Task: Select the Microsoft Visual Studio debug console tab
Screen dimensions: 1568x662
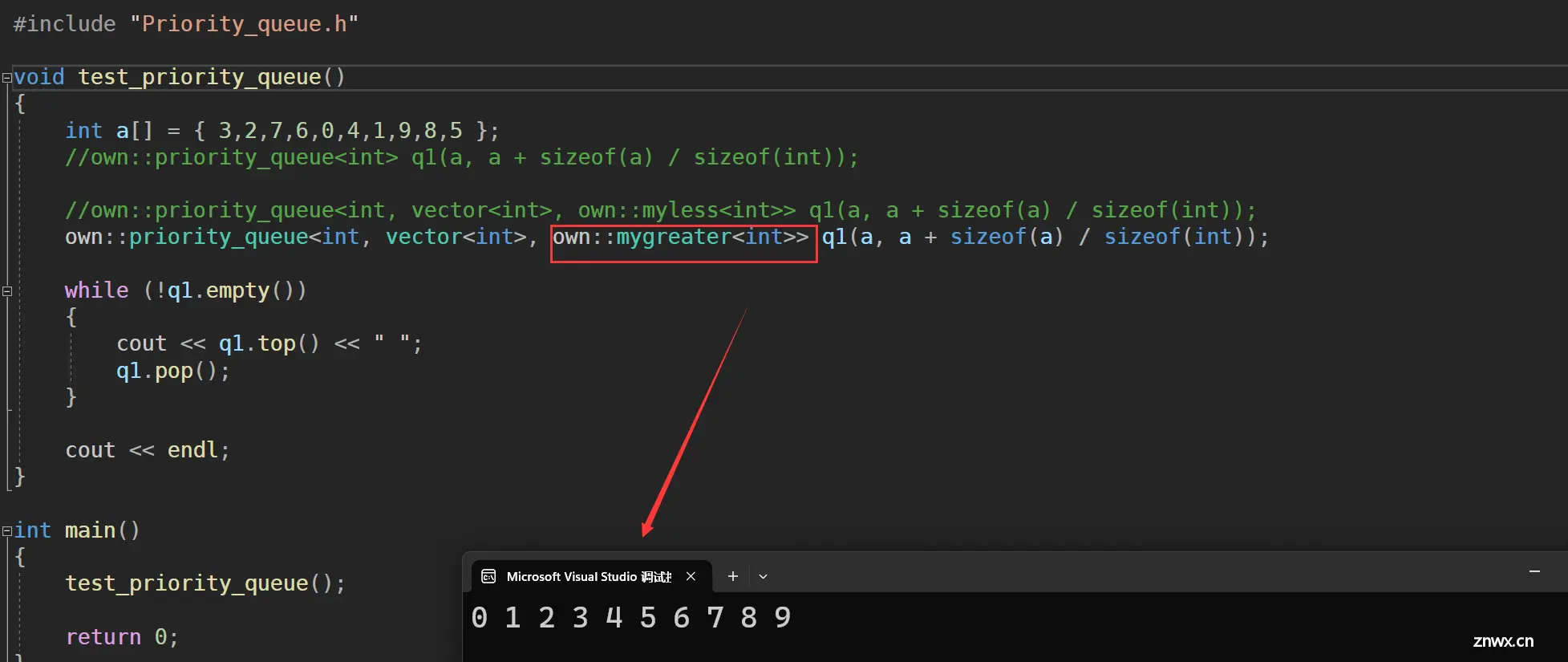Action: coord(591,576)
